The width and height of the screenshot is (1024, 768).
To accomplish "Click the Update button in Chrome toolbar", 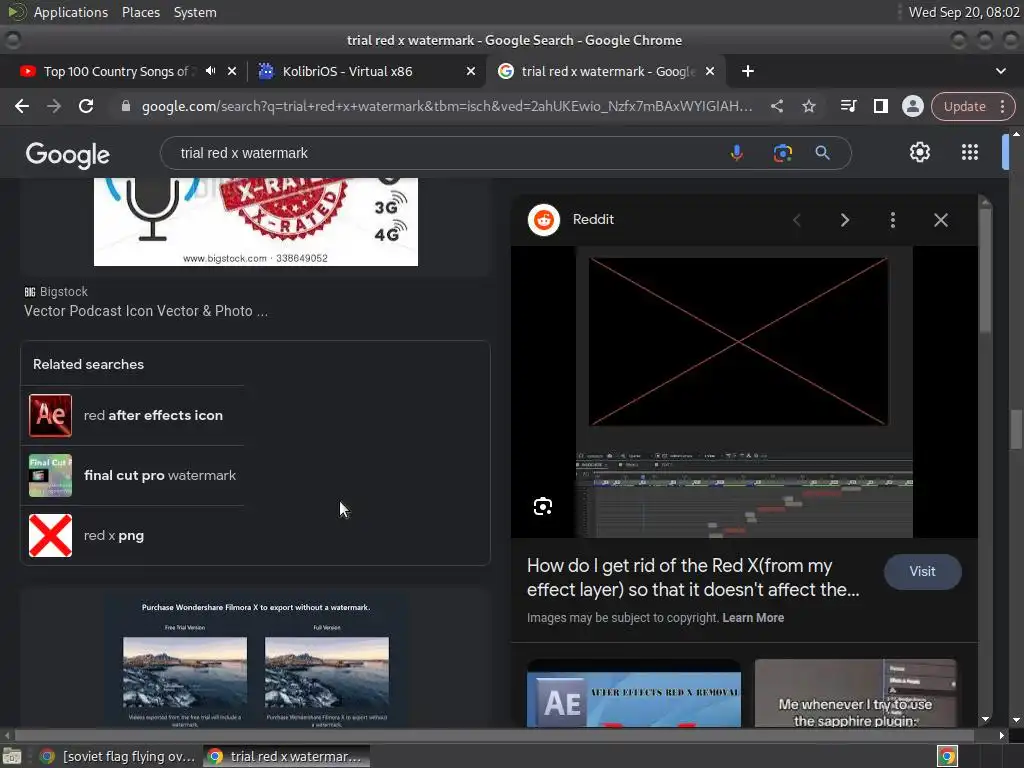I will (x=964, y=106).
